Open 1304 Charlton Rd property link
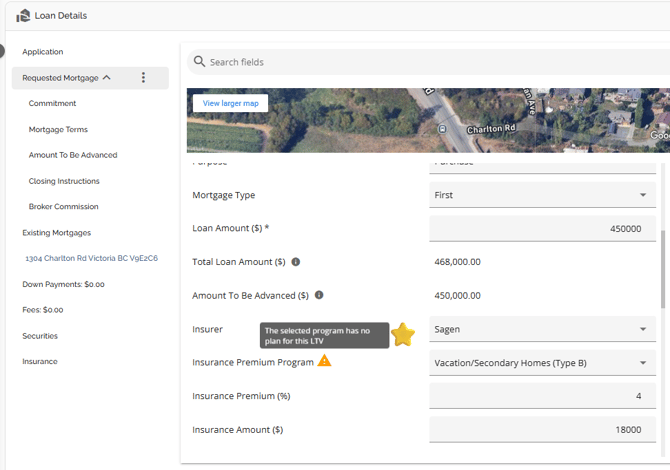 click(83, 258)
